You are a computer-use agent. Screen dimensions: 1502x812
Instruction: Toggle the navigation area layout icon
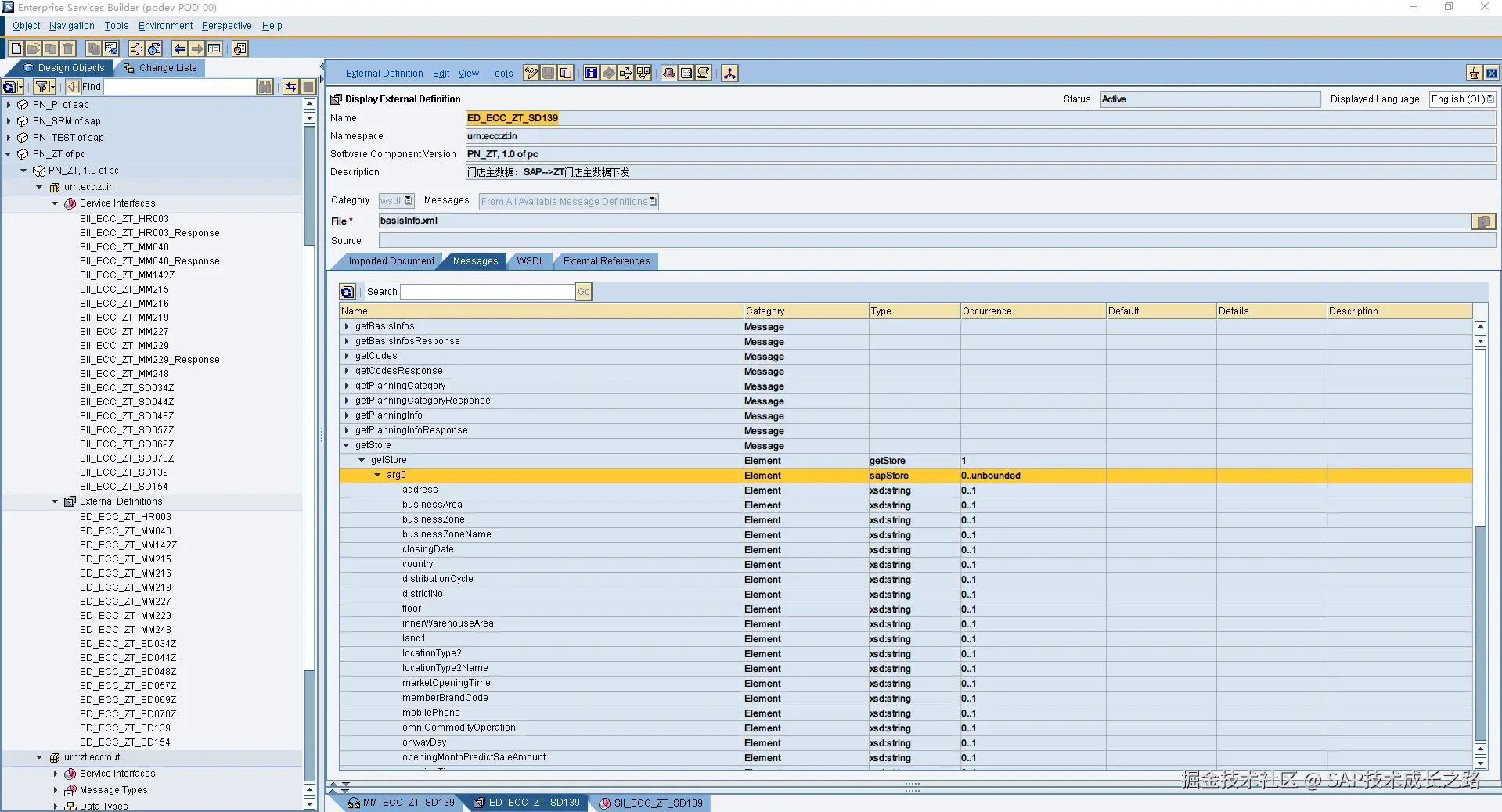[x=214, y=49]
